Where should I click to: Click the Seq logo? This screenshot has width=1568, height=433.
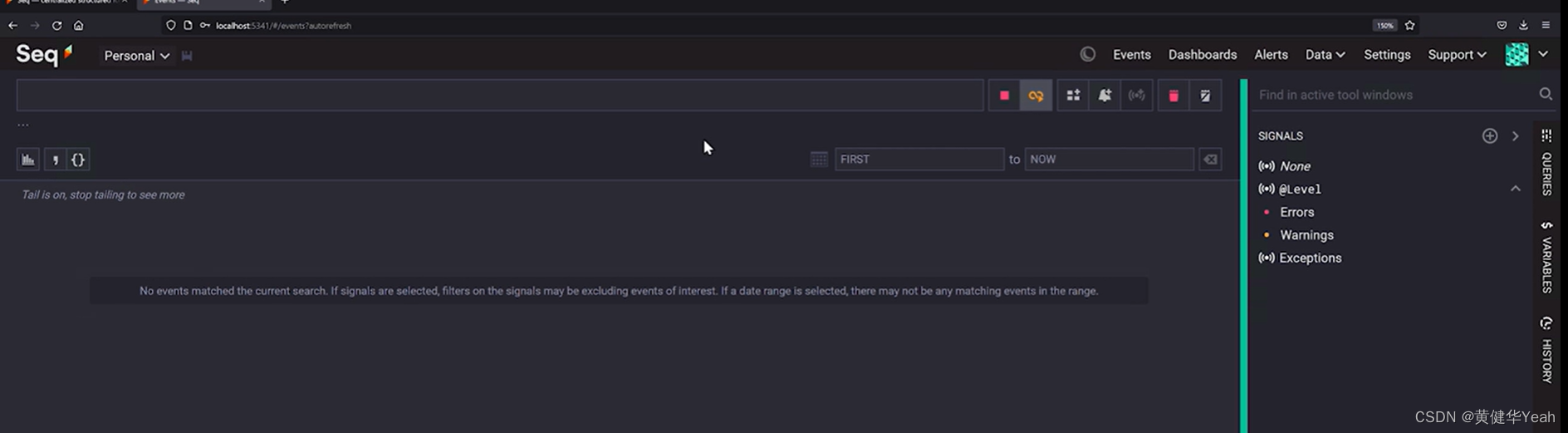pos(45,55)
